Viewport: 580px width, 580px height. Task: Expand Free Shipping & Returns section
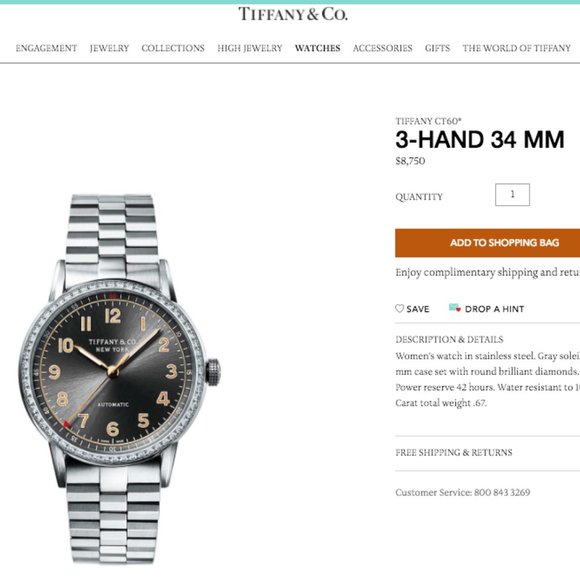pos(454,452)
